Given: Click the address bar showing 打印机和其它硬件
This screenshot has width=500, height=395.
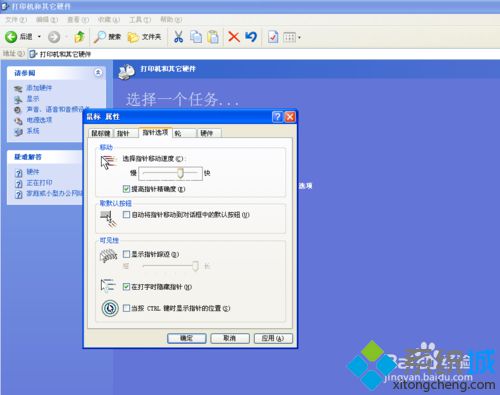Looking at the screenshot, I should pos(263,54).
